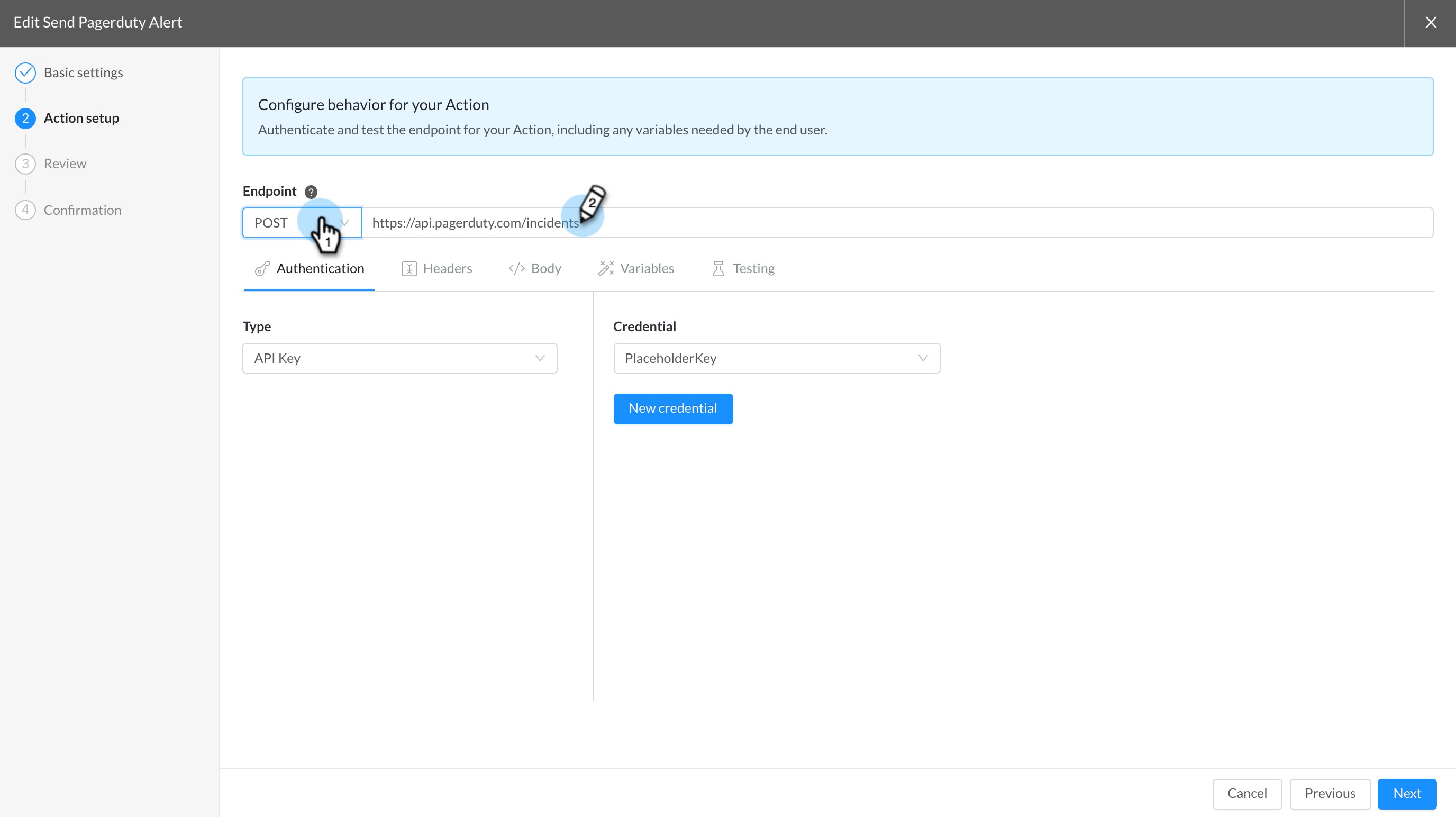Click the Endpoint help question mark icon
This screenshot has width=1456, height=817.
tap(311, 192)
